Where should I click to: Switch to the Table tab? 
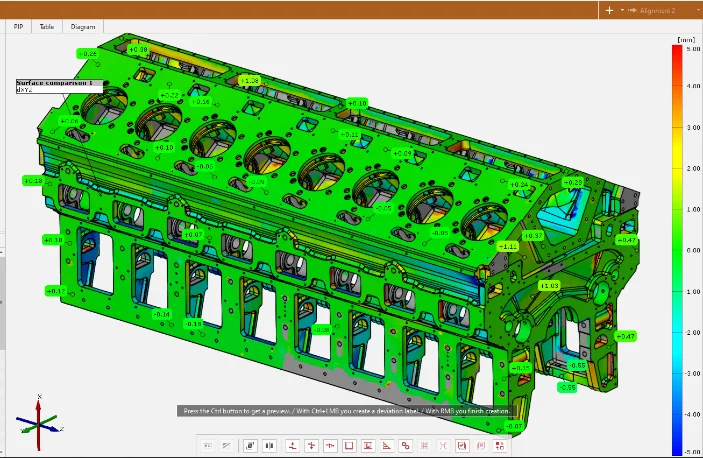(x=46, y=27)
